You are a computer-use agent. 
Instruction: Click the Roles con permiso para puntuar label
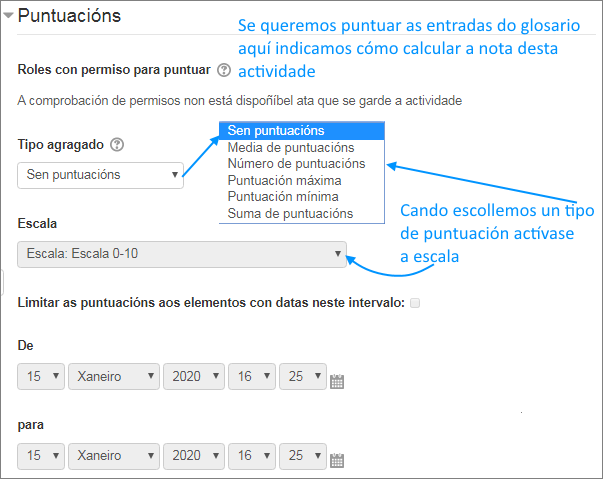pos(114,70)
